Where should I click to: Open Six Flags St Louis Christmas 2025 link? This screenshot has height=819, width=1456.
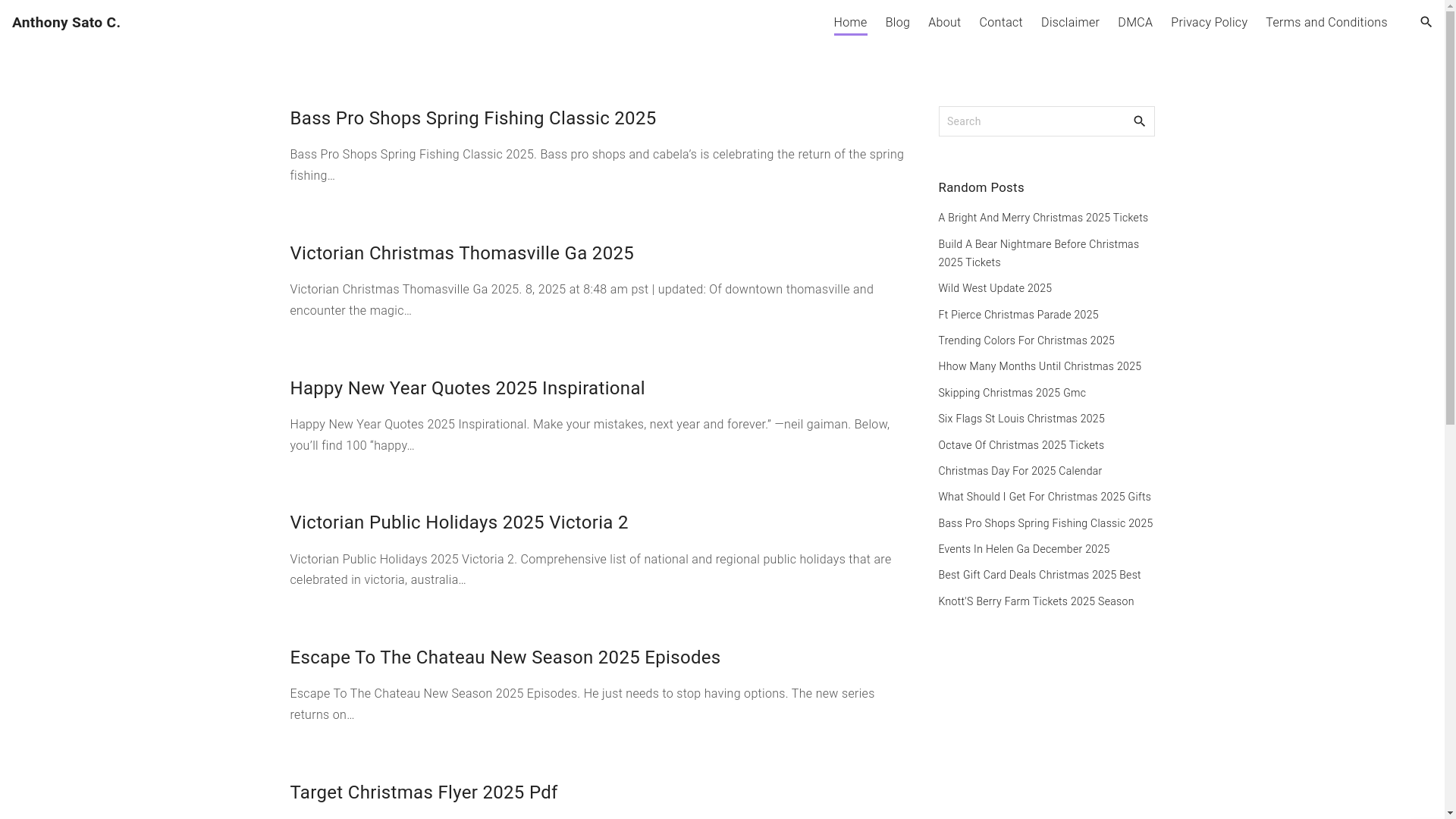click(1021, 419)
